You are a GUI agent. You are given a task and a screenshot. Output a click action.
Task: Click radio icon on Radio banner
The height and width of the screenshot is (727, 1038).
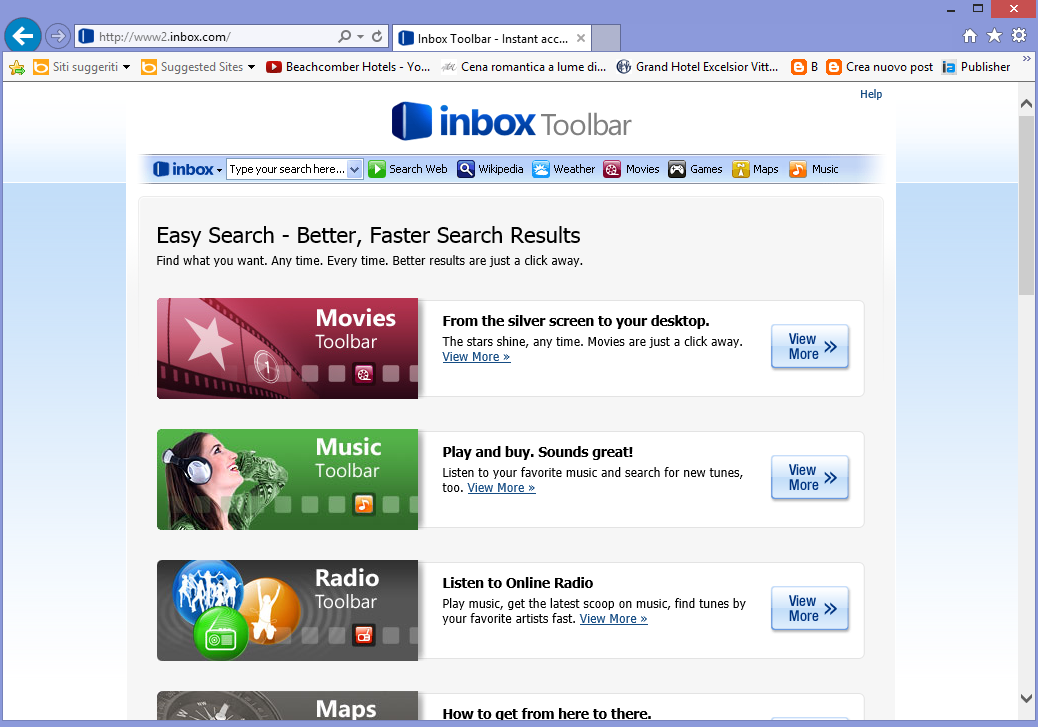(363, 636)
